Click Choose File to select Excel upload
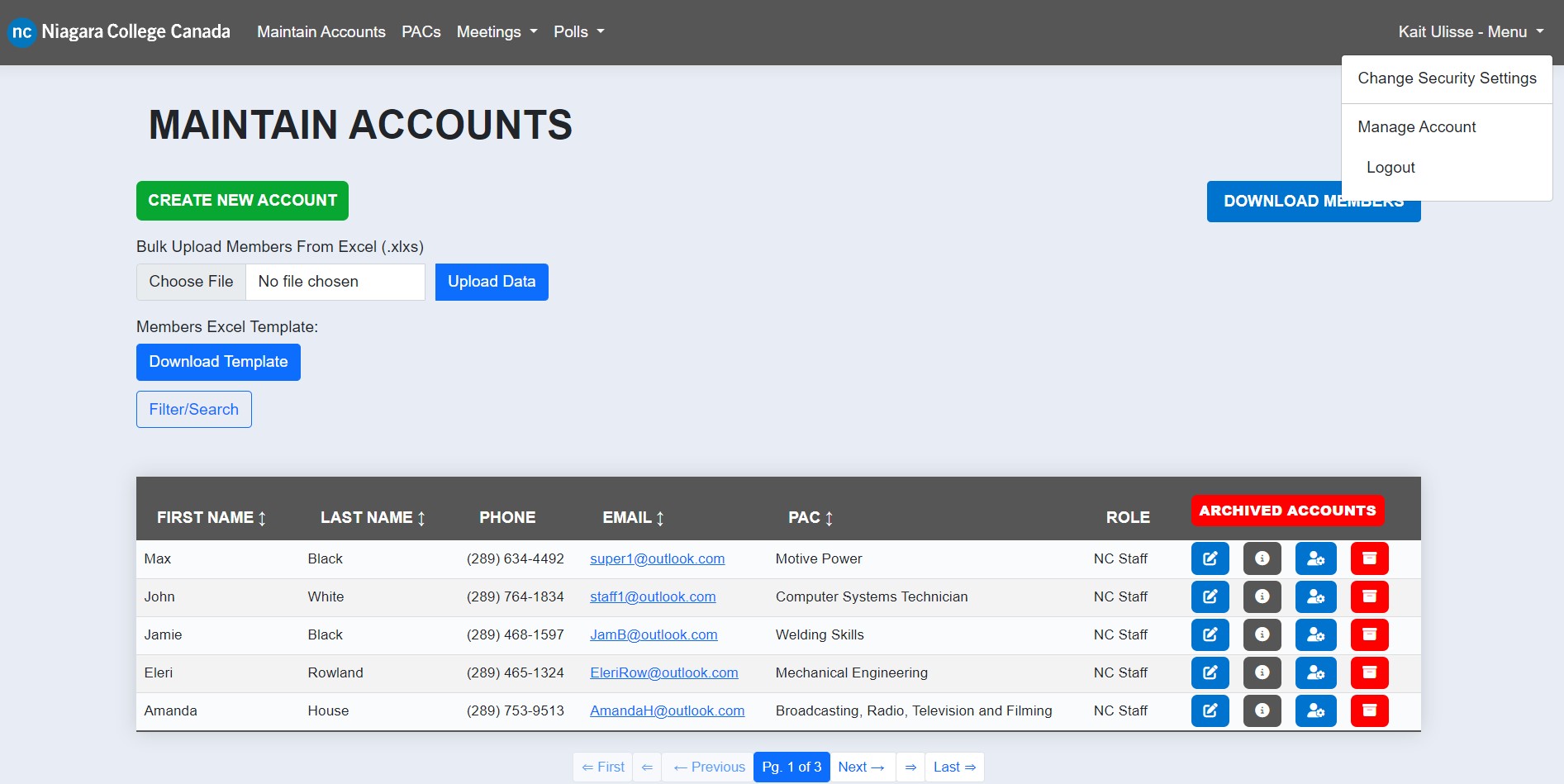This screenshot has height=784, width=1564. pos(191,282)
